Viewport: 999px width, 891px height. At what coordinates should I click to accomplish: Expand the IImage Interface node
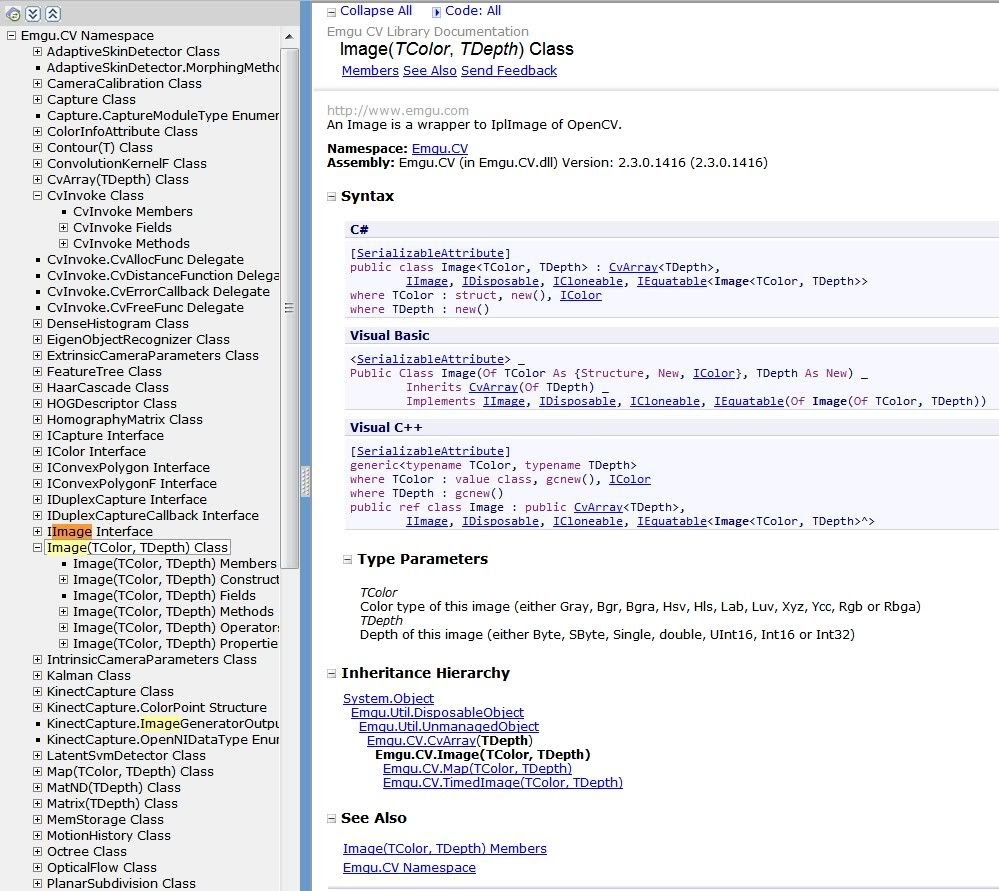click(x=38, y=532)
